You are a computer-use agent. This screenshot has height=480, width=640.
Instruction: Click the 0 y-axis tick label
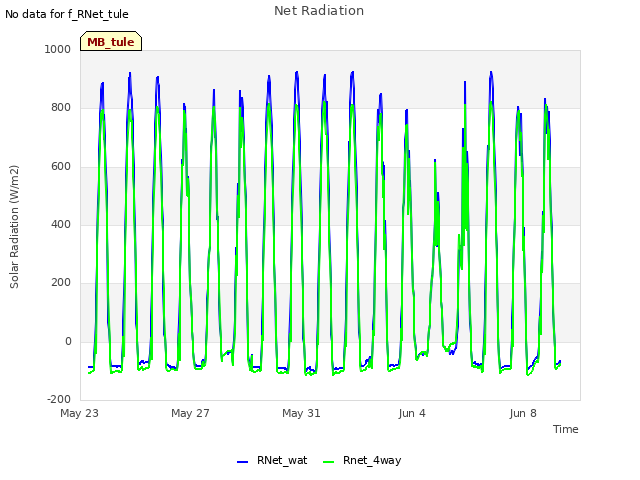point(68,342)
